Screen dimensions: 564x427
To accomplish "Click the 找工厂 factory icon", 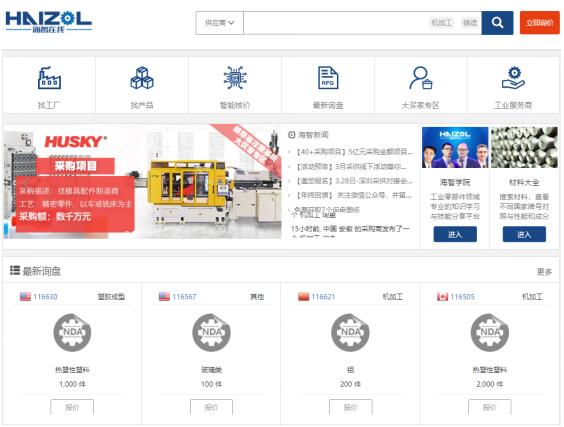I will 49,78.
